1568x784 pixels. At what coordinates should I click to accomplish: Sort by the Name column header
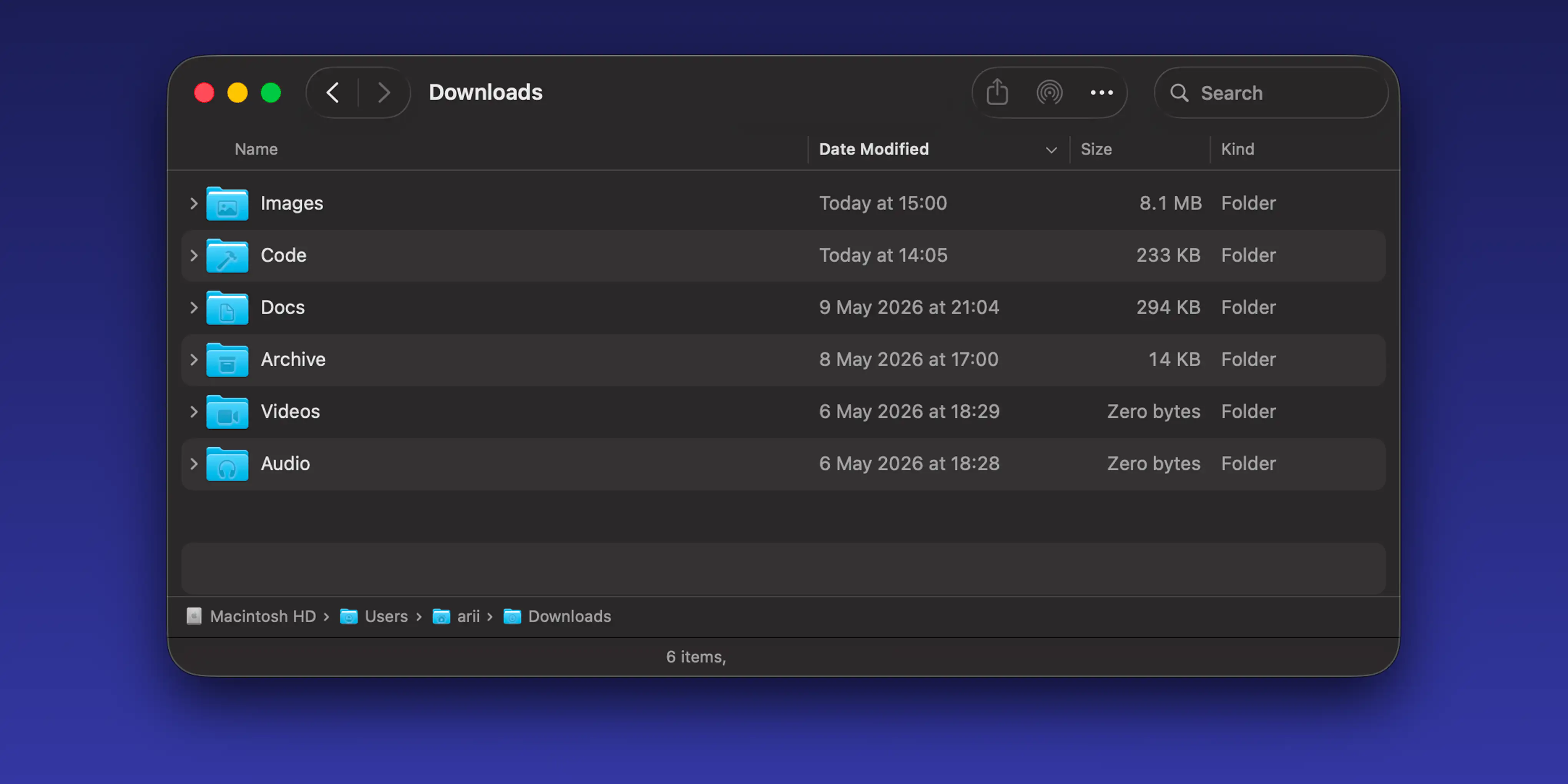coord(256,149)
